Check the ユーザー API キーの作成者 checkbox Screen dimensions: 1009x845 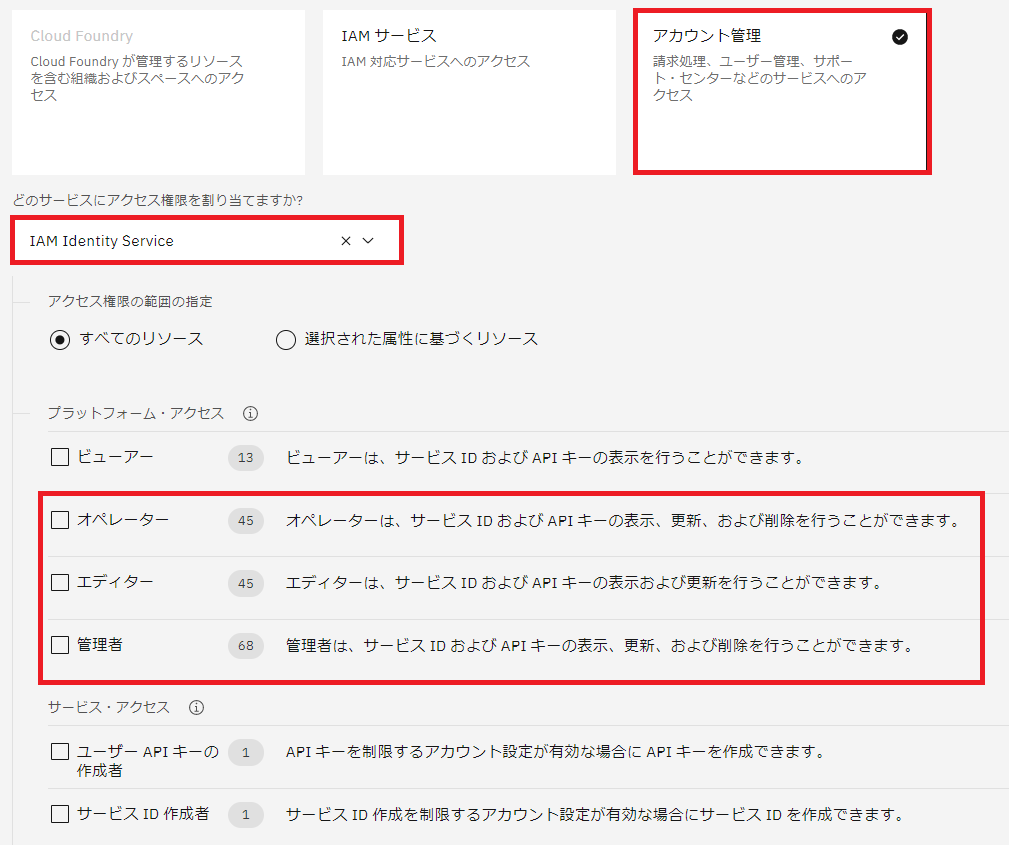pos(60,752)
